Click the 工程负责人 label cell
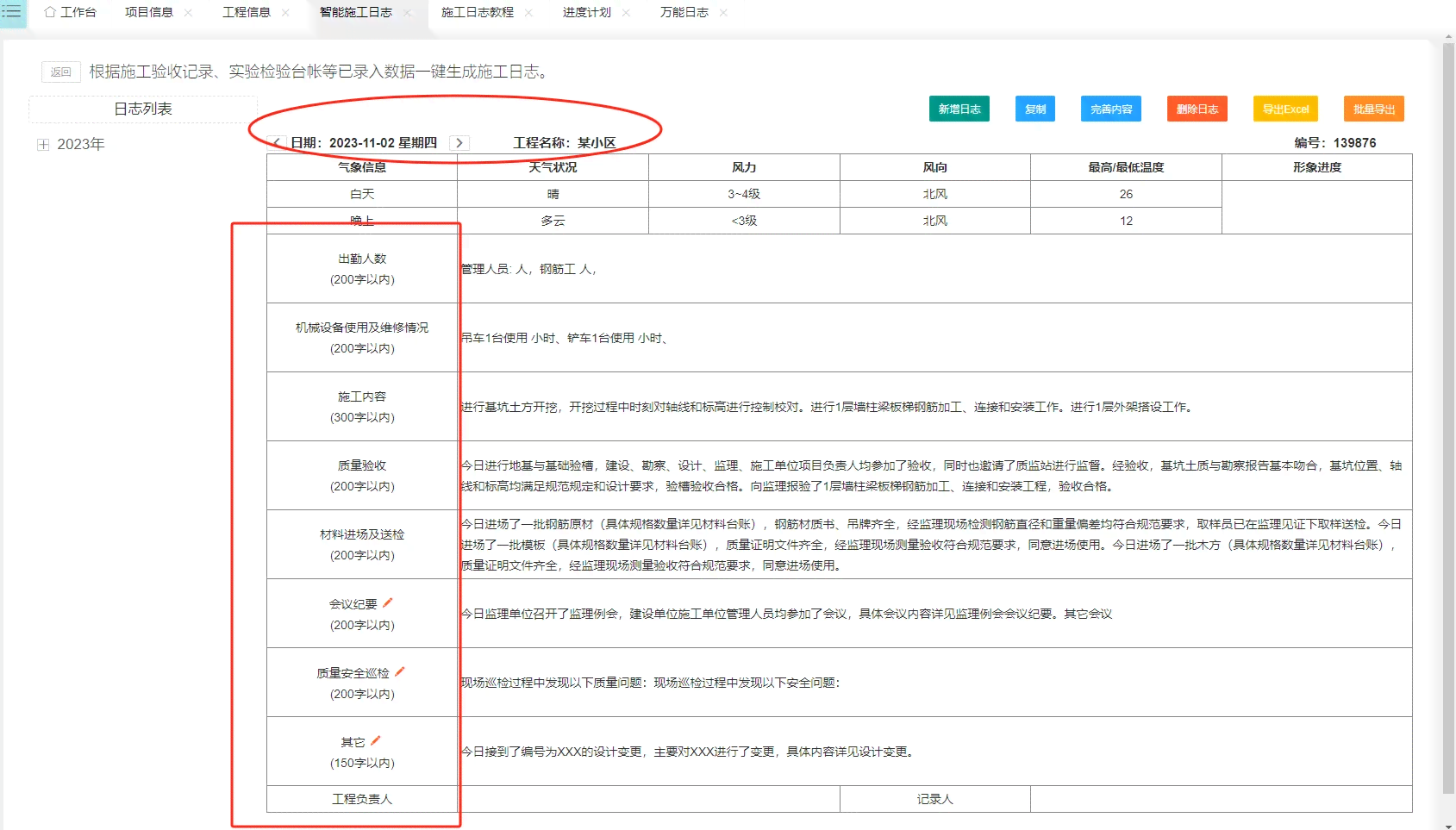This screenshot has height=830, width=1456. pos(362,799)
